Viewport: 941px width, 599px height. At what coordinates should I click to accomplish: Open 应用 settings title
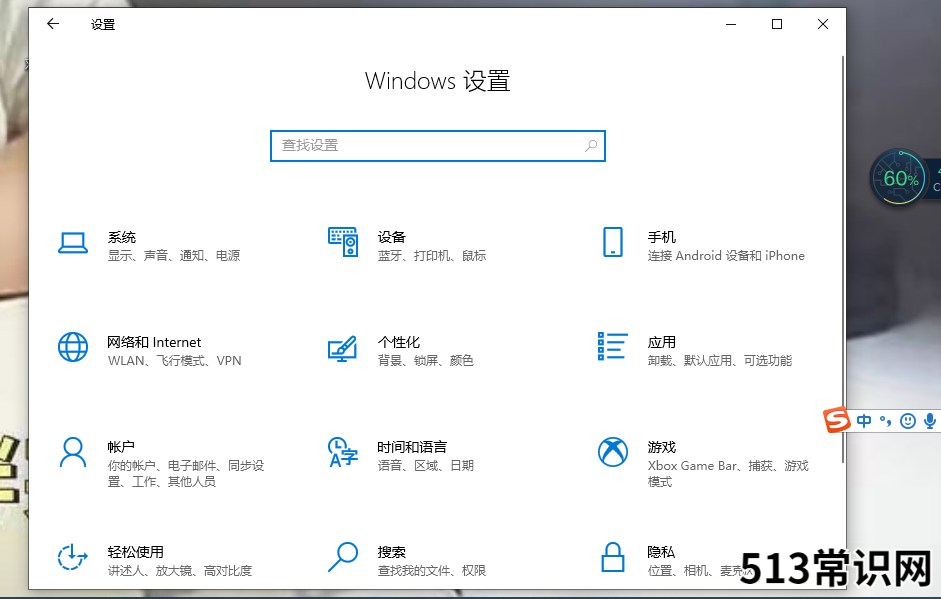pyautogui.click(x=661, y=342)
